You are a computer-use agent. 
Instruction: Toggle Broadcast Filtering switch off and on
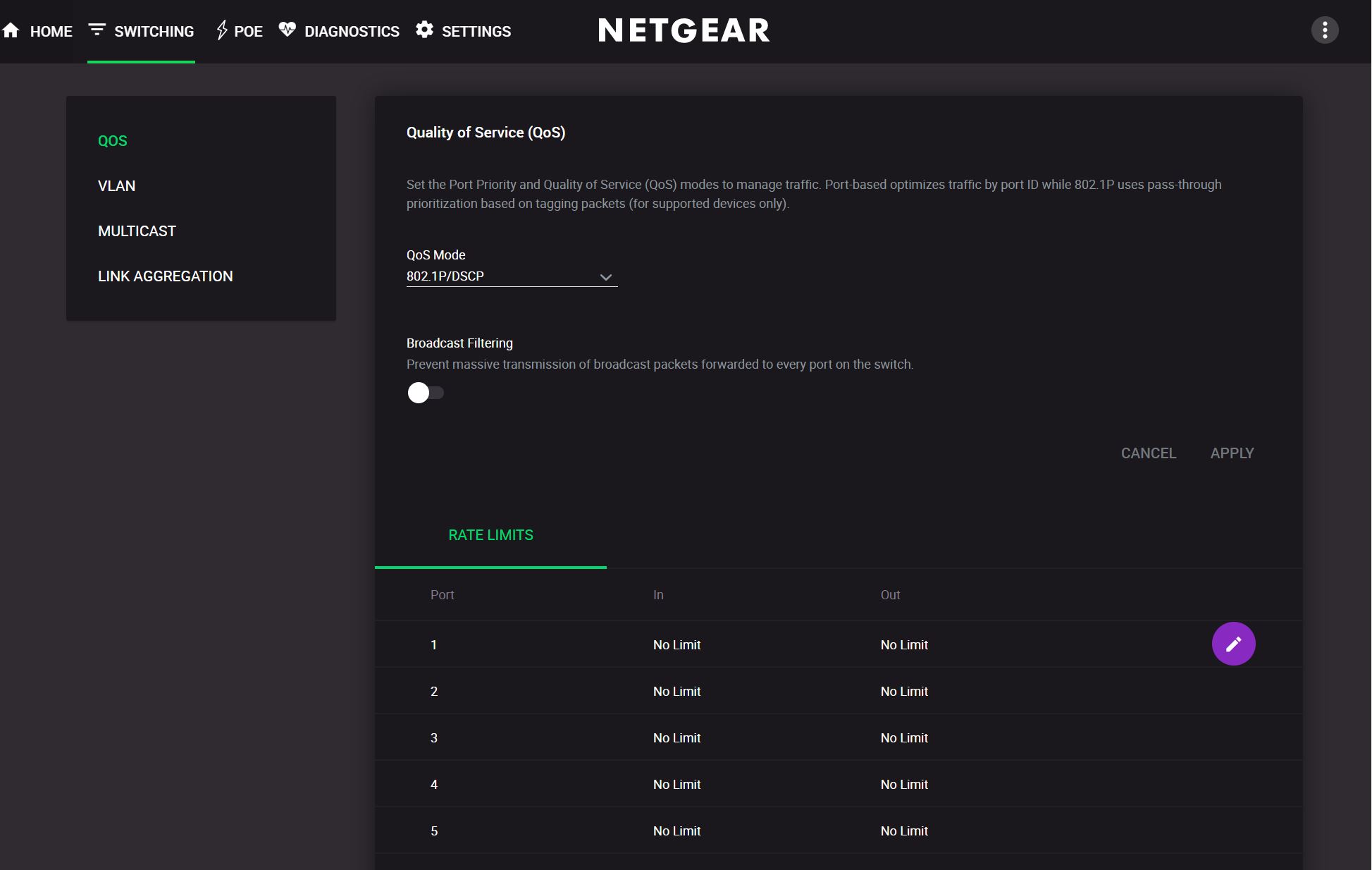tap(426, 393)
